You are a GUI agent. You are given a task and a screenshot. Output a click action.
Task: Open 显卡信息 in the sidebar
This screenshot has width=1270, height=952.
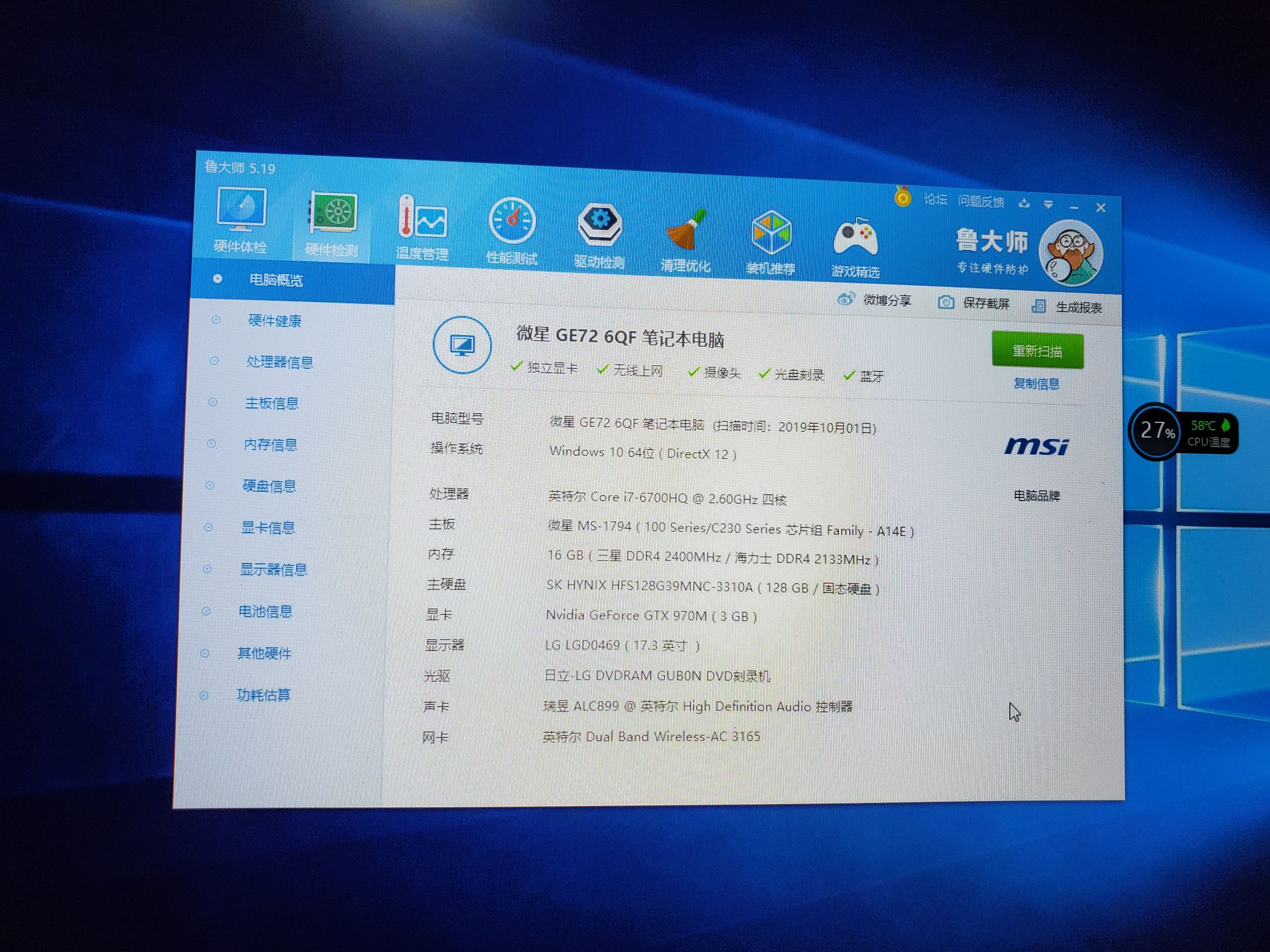point(268,528)
